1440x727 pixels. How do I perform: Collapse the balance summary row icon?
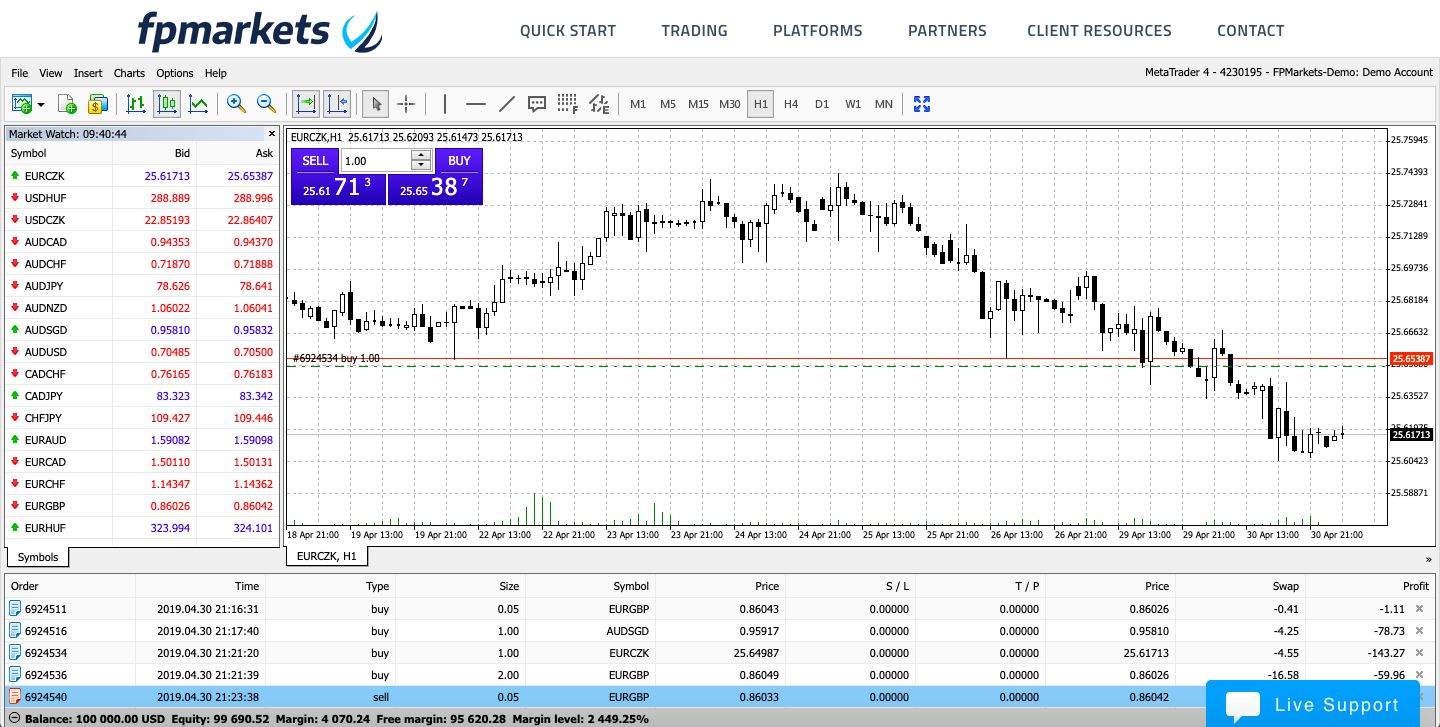[14, 719]
